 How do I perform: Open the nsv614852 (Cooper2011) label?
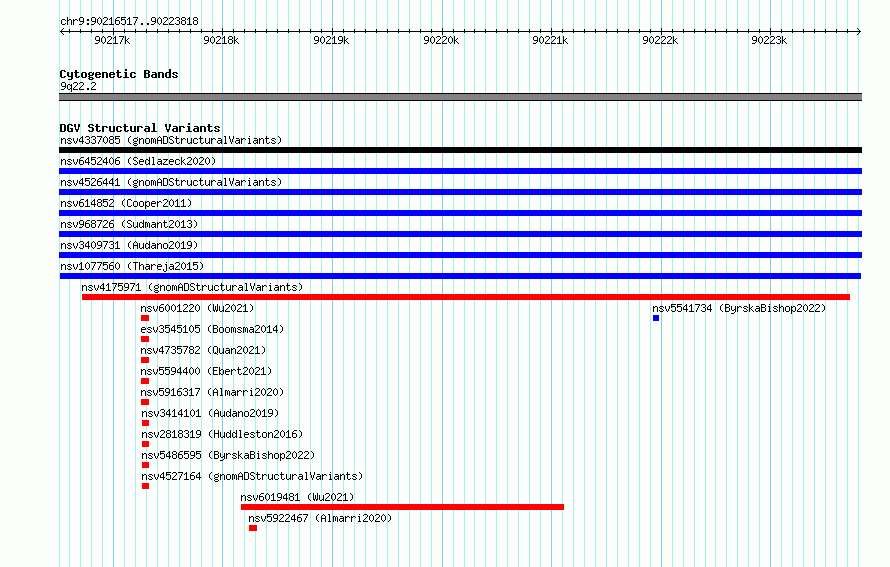click(x=126, y=203)
